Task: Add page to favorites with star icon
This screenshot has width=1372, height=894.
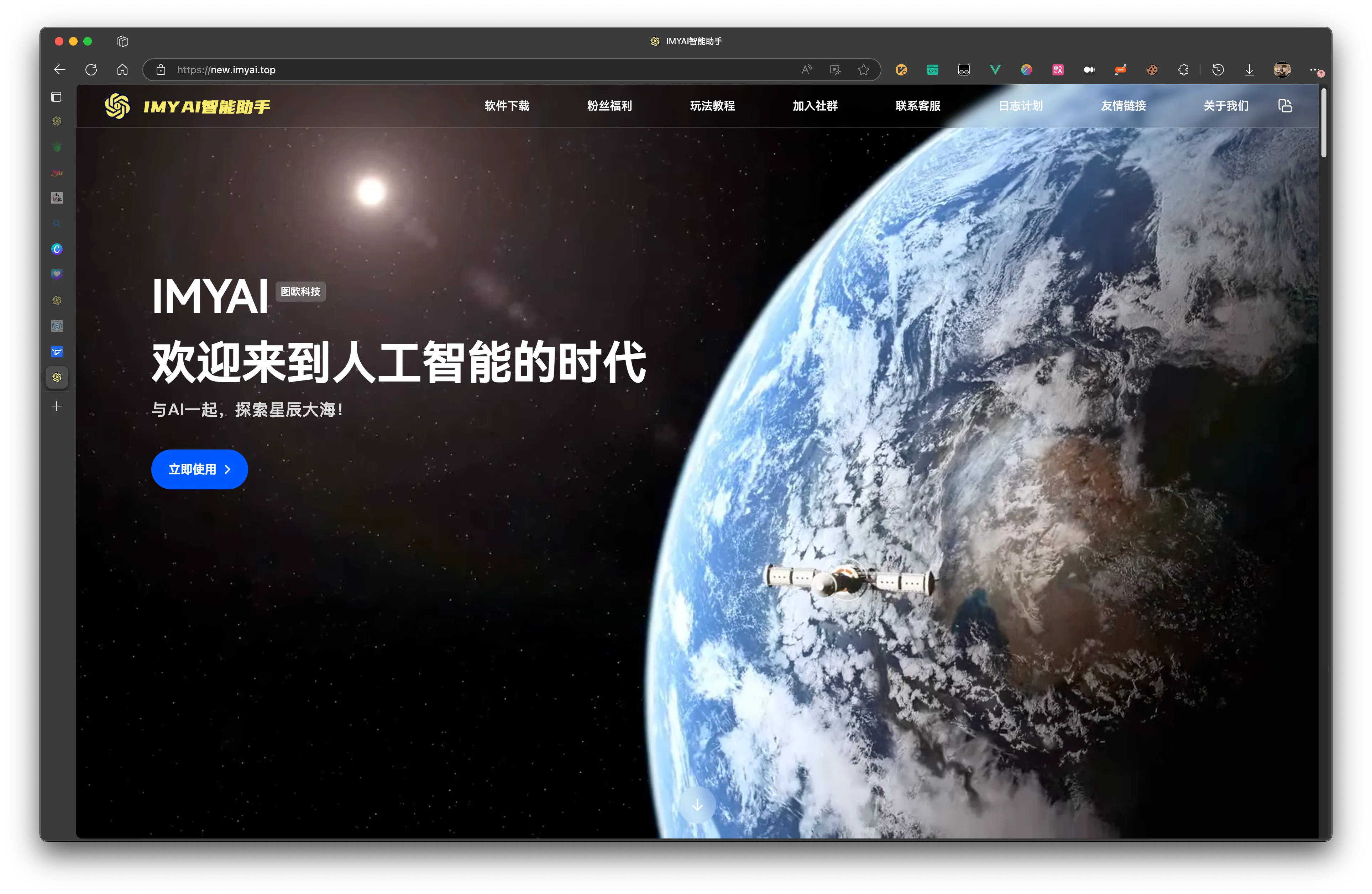Action: (x=863, y=70)
